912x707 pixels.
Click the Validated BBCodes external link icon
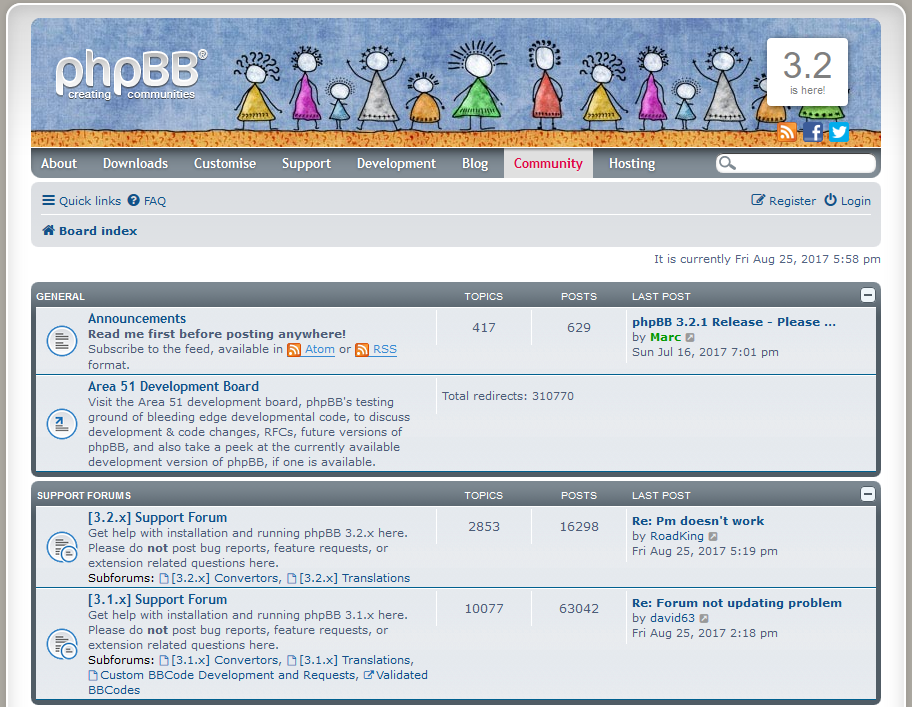coord(369,675)
